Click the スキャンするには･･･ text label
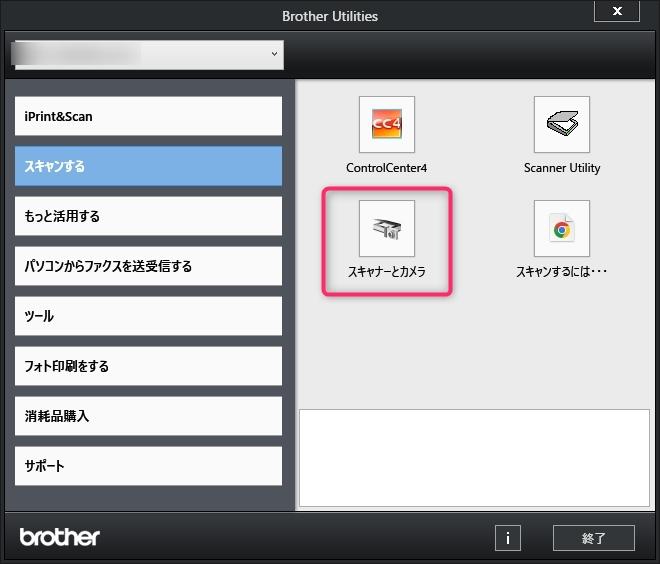This screenshot has width=660, height=564. pos(562,272)
